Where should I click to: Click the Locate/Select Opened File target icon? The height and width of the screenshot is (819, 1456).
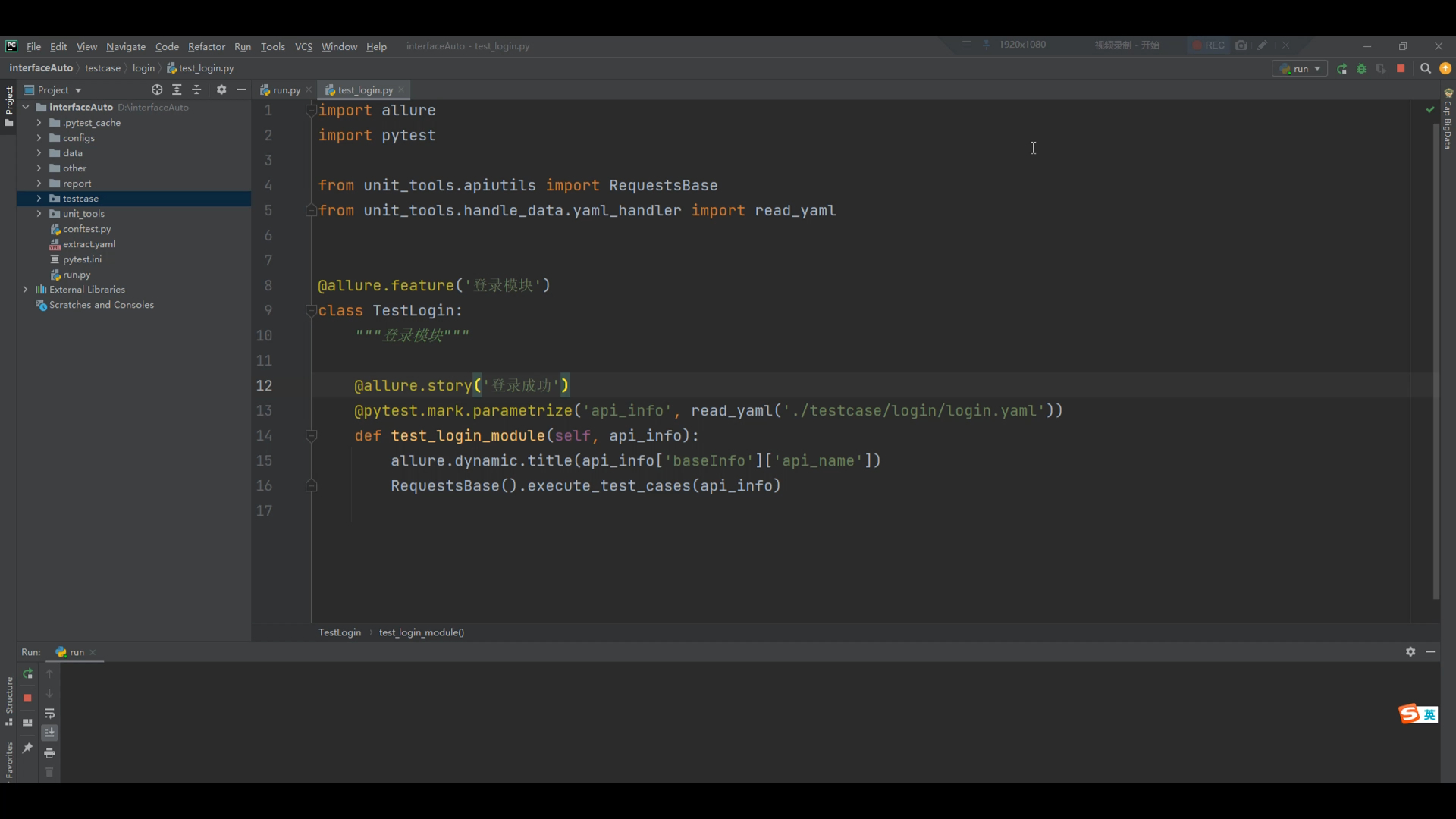157,89
